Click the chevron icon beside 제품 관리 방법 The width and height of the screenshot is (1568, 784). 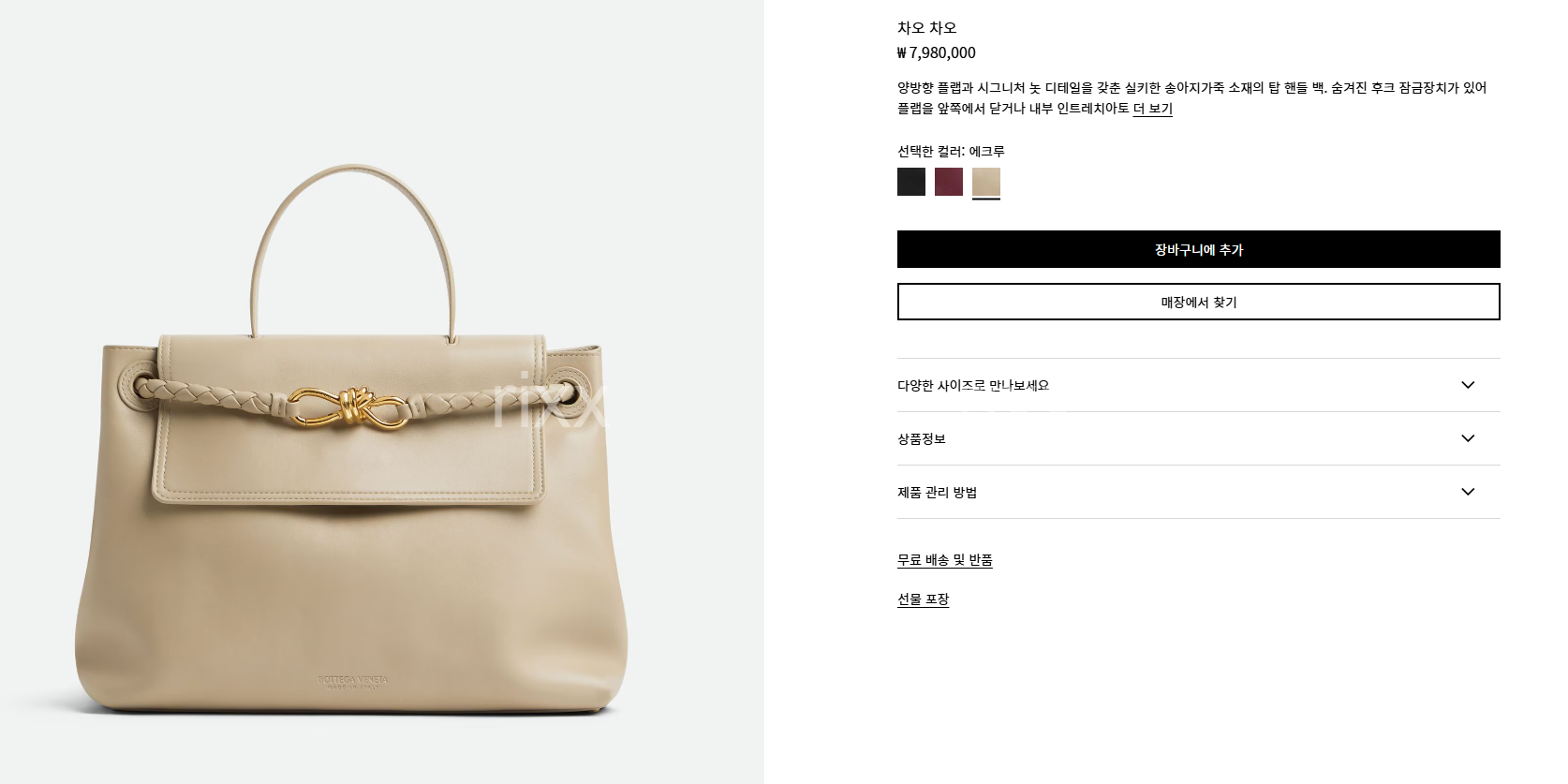tap(1468, 492)
